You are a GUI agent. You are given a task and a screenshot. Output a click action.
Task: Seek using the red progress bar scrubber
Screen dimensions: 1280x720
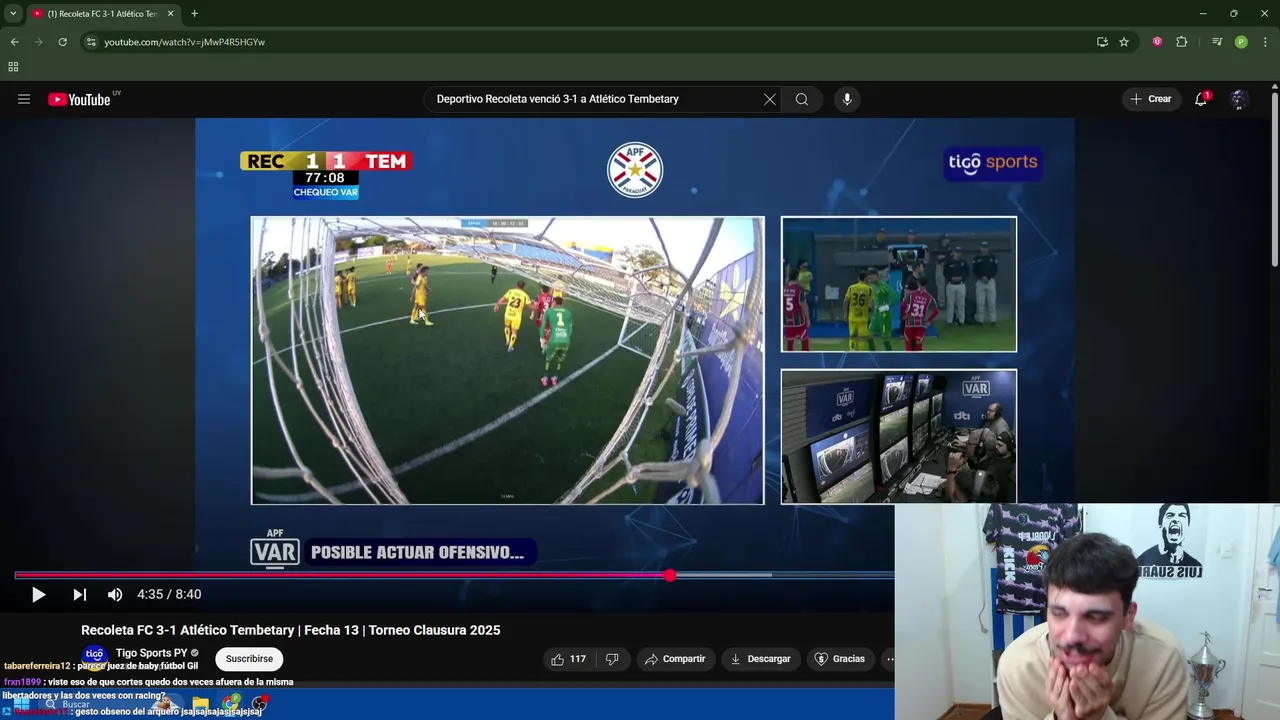click(x=669, y=575)
